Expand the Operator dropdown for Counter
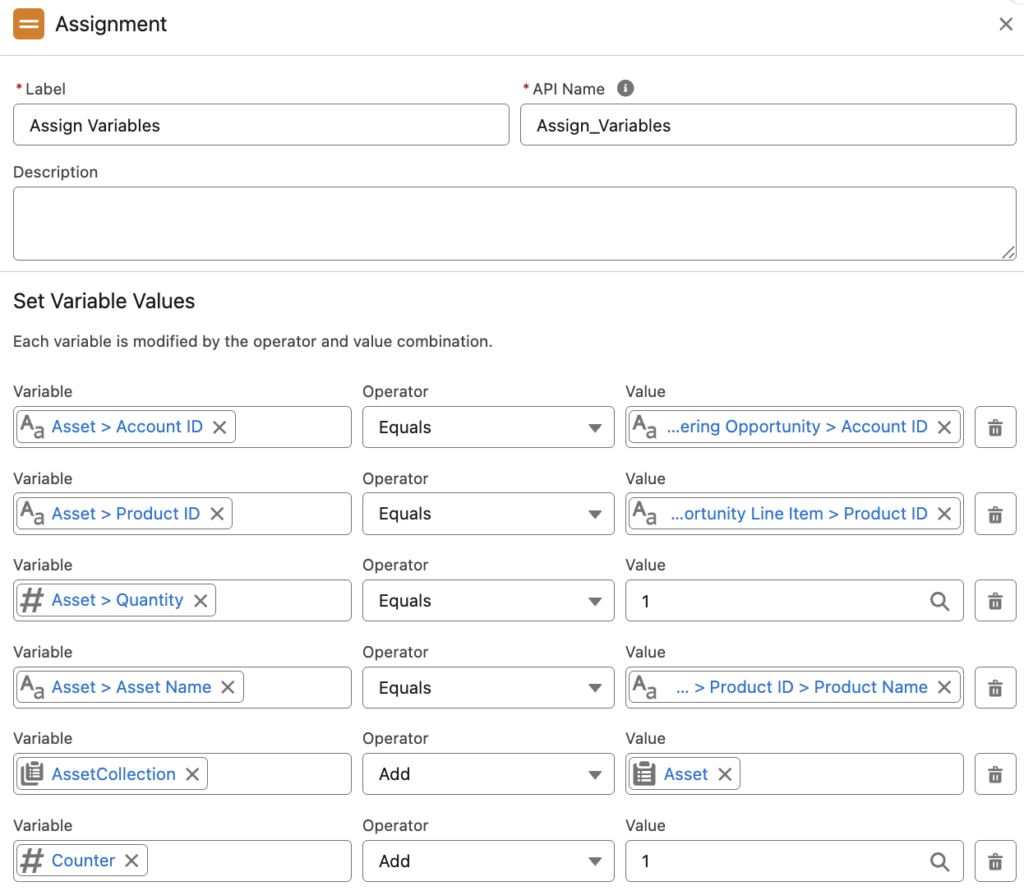The height and width of the screenshot is (891, 1024). pos(487,861)
